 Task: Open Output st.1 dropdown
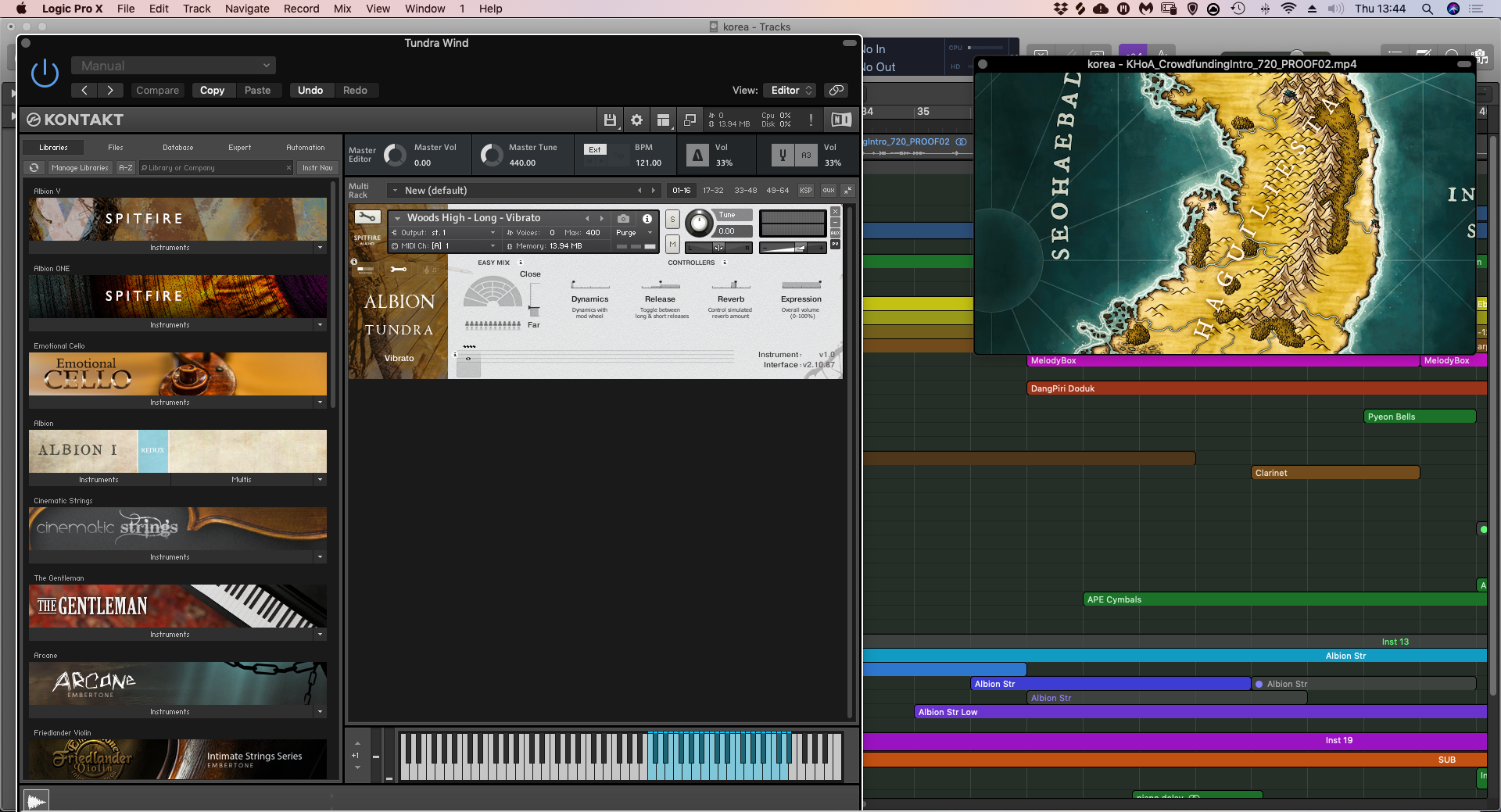click(445, 233)
